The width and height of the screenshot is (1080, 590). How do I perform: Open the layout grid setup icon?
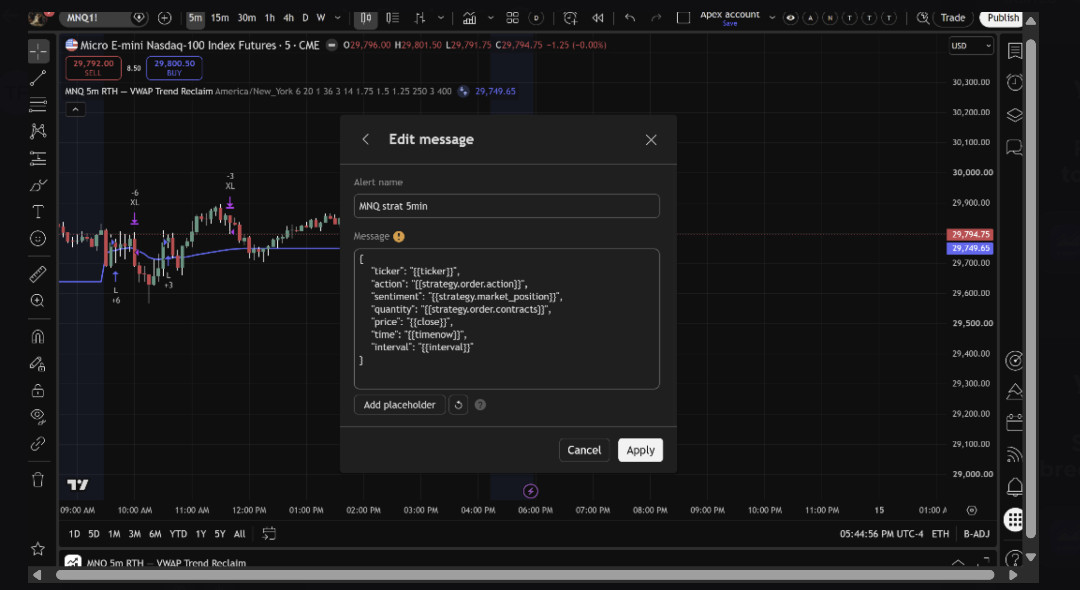pyautogui.click(x=512, y=18)
